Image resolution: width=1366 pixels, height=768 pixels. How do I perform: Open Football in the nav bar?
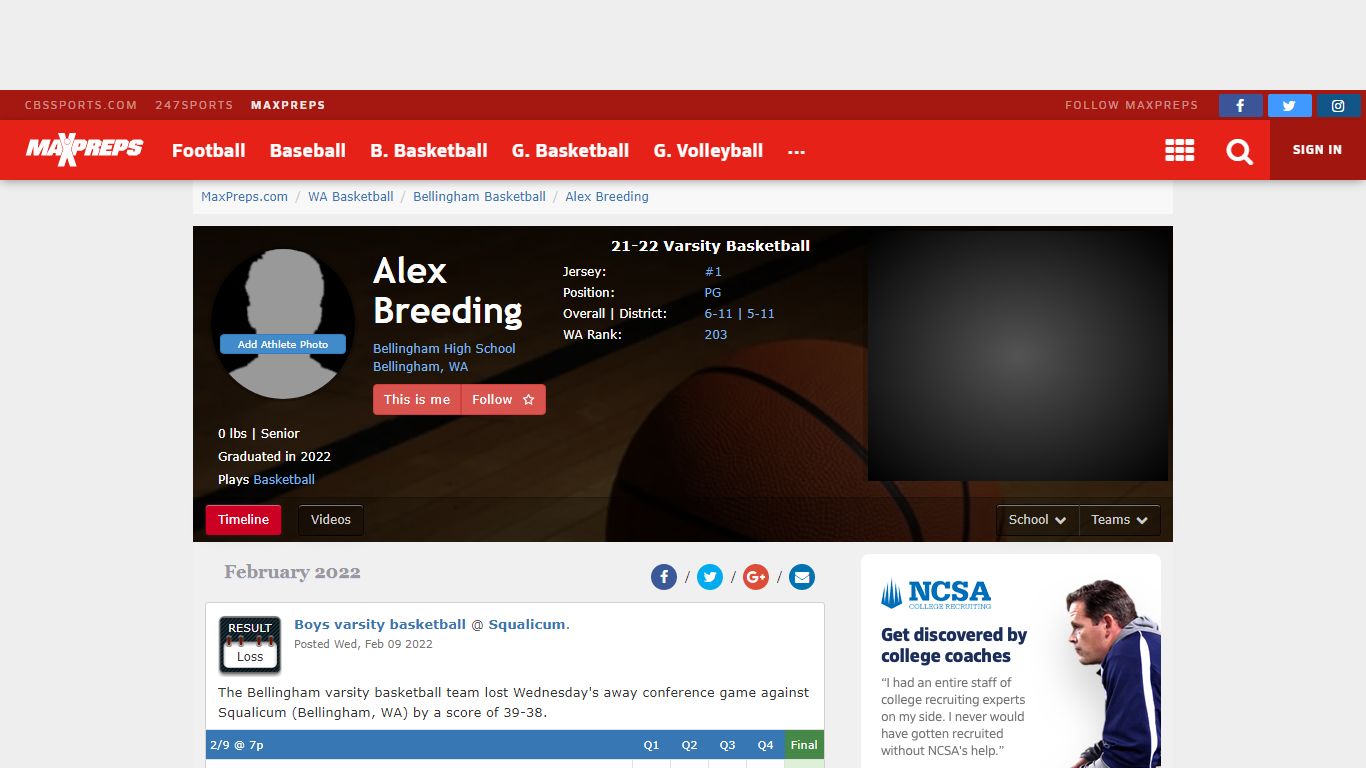(x=209, y=151)
